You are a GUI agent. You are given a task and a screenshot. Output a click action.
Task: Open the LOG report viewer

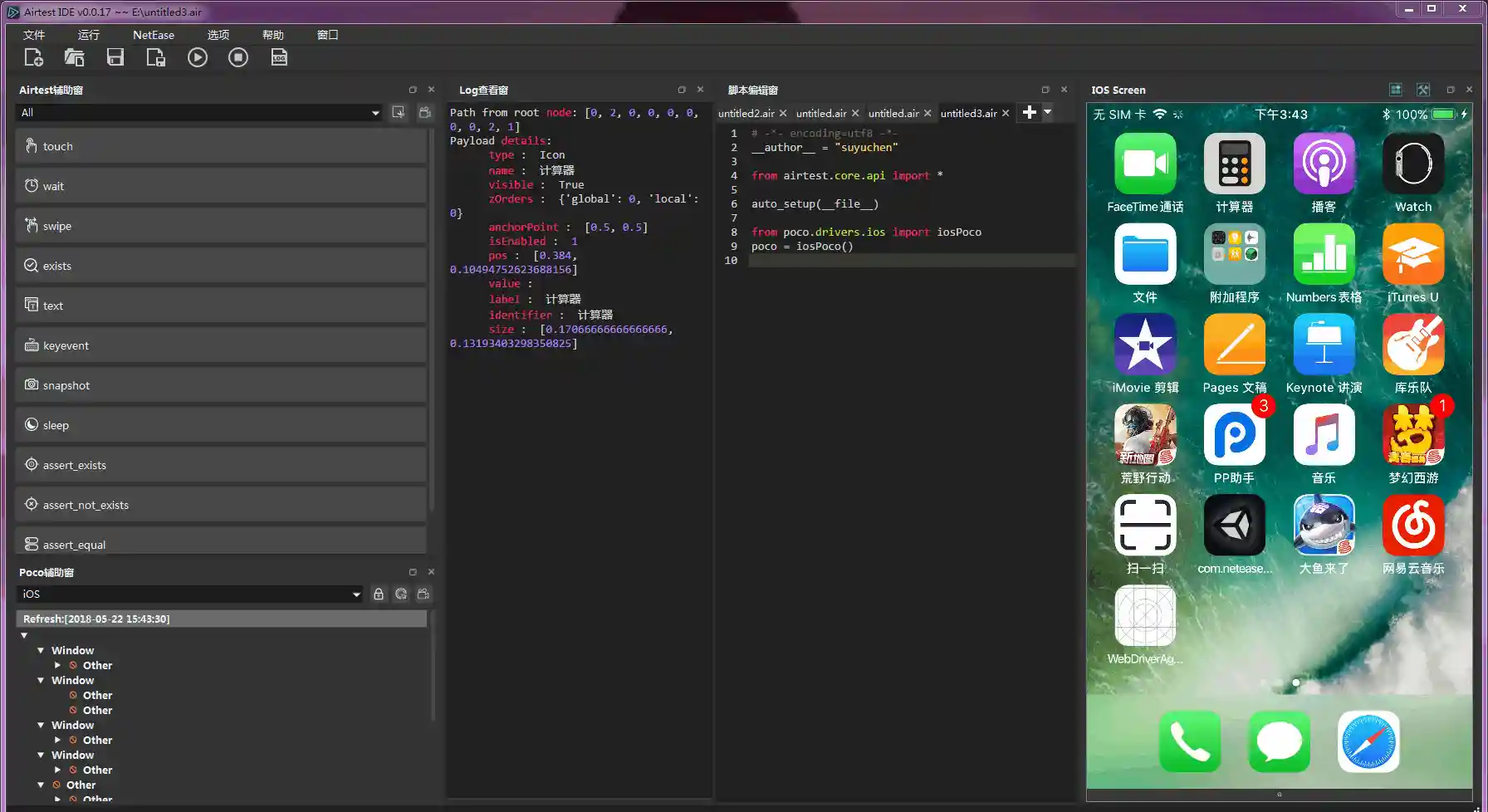coord(278,56)
